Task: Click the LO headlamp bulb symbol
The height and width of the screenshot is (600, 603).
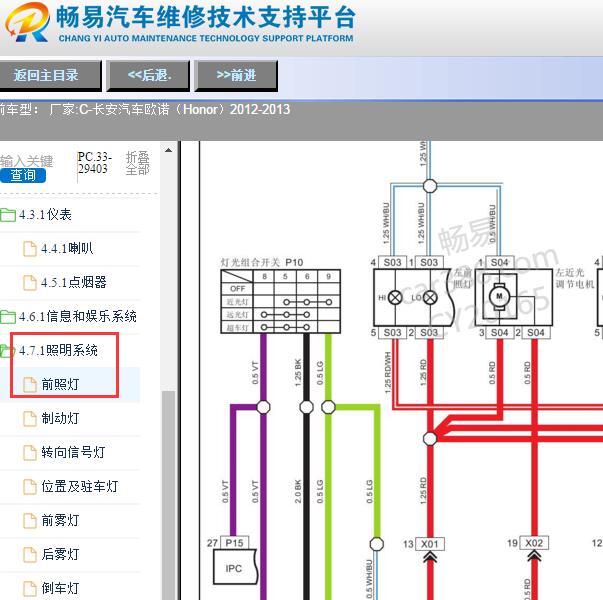Action: pos(430,297)
